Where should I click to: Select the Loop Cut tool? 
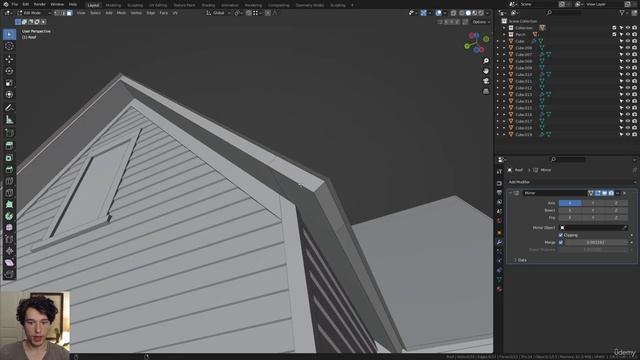[9, 181]
